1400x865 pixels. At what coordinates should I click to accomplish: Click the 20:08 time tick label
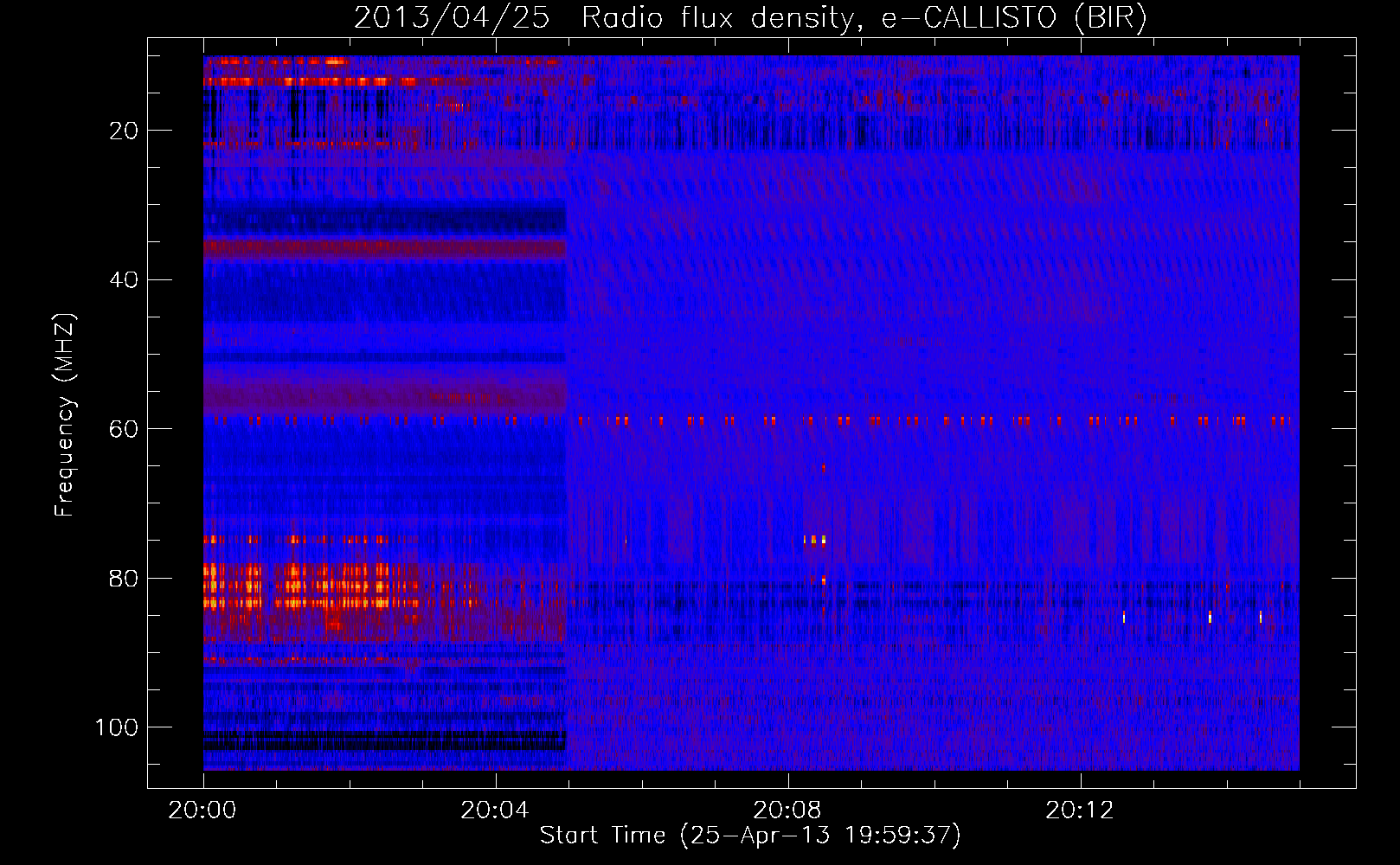[787, 811]
